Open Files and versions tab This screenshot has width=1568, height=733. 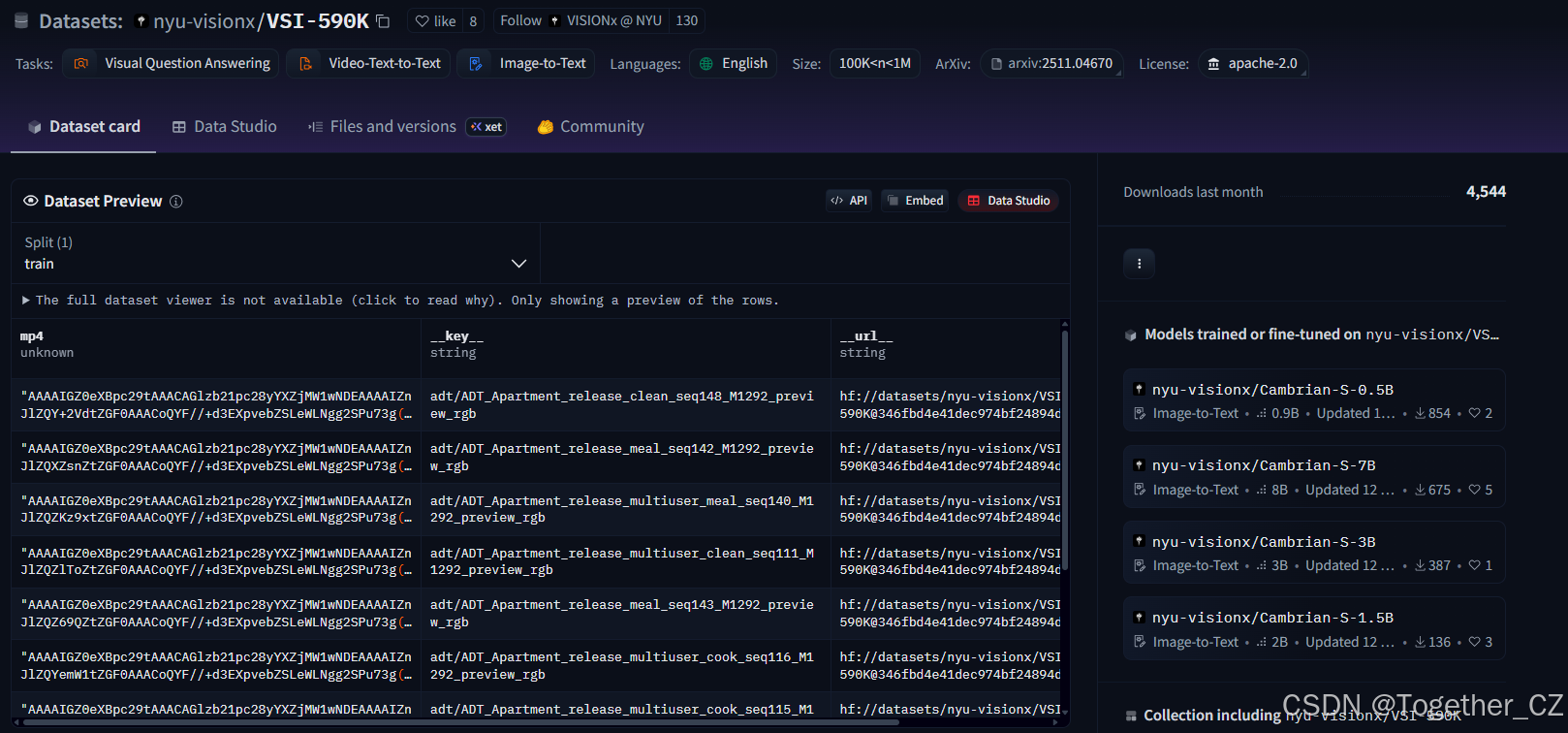[382, 127]
